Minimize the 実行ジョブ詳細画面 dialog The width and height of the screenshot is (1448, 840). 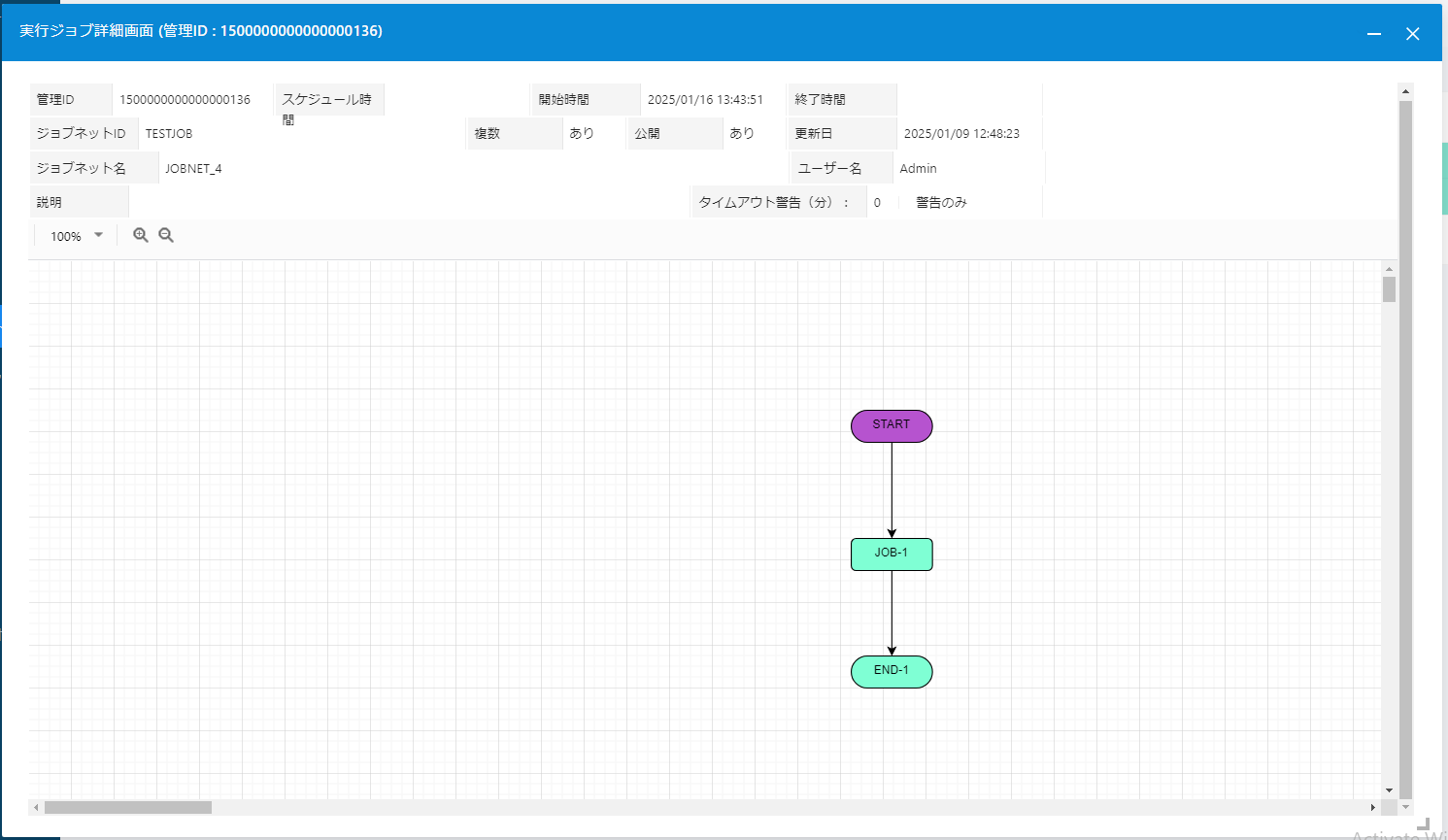pos(1374,32)
